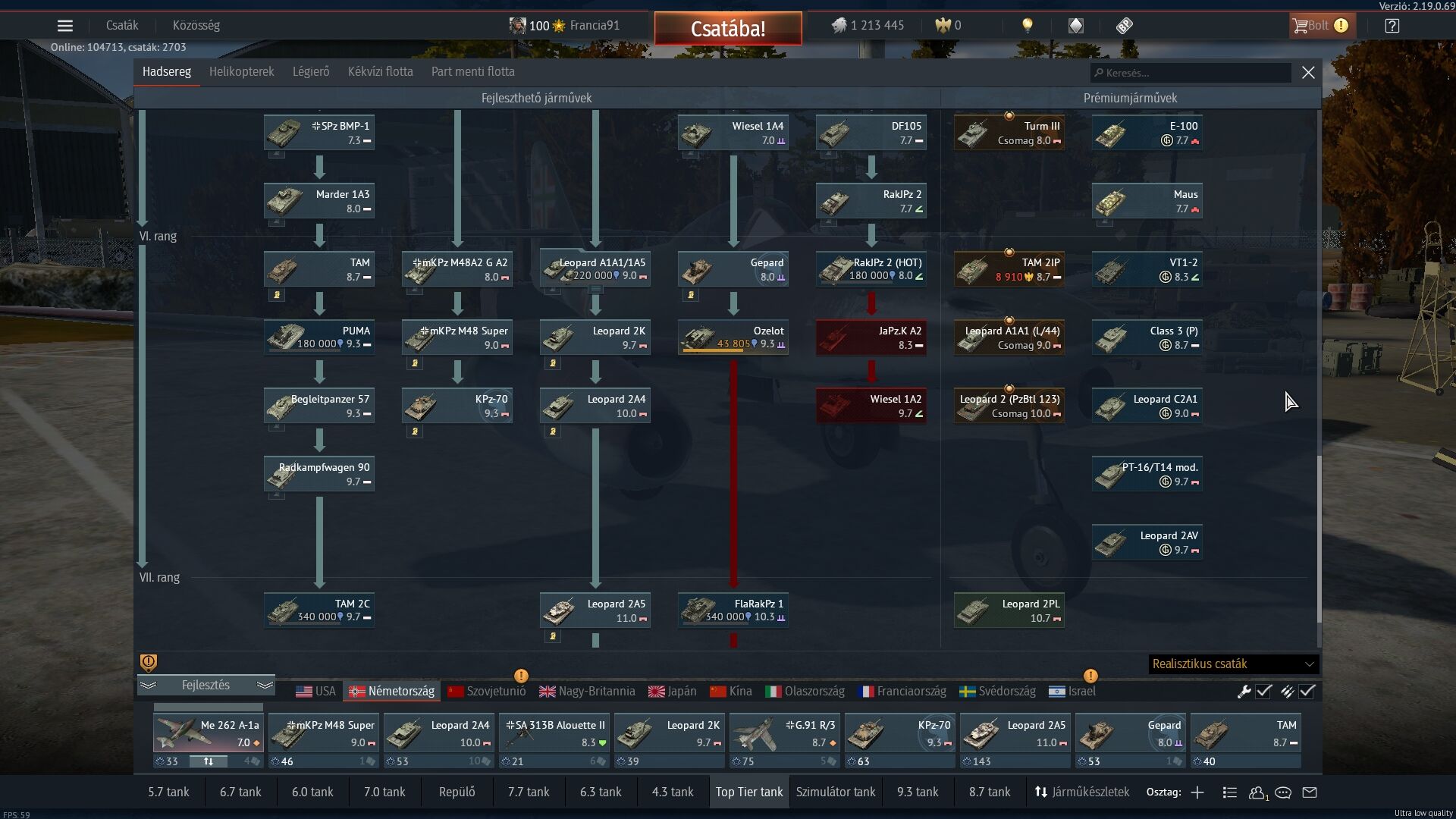Click the Keresés search field

[1191, 73]
